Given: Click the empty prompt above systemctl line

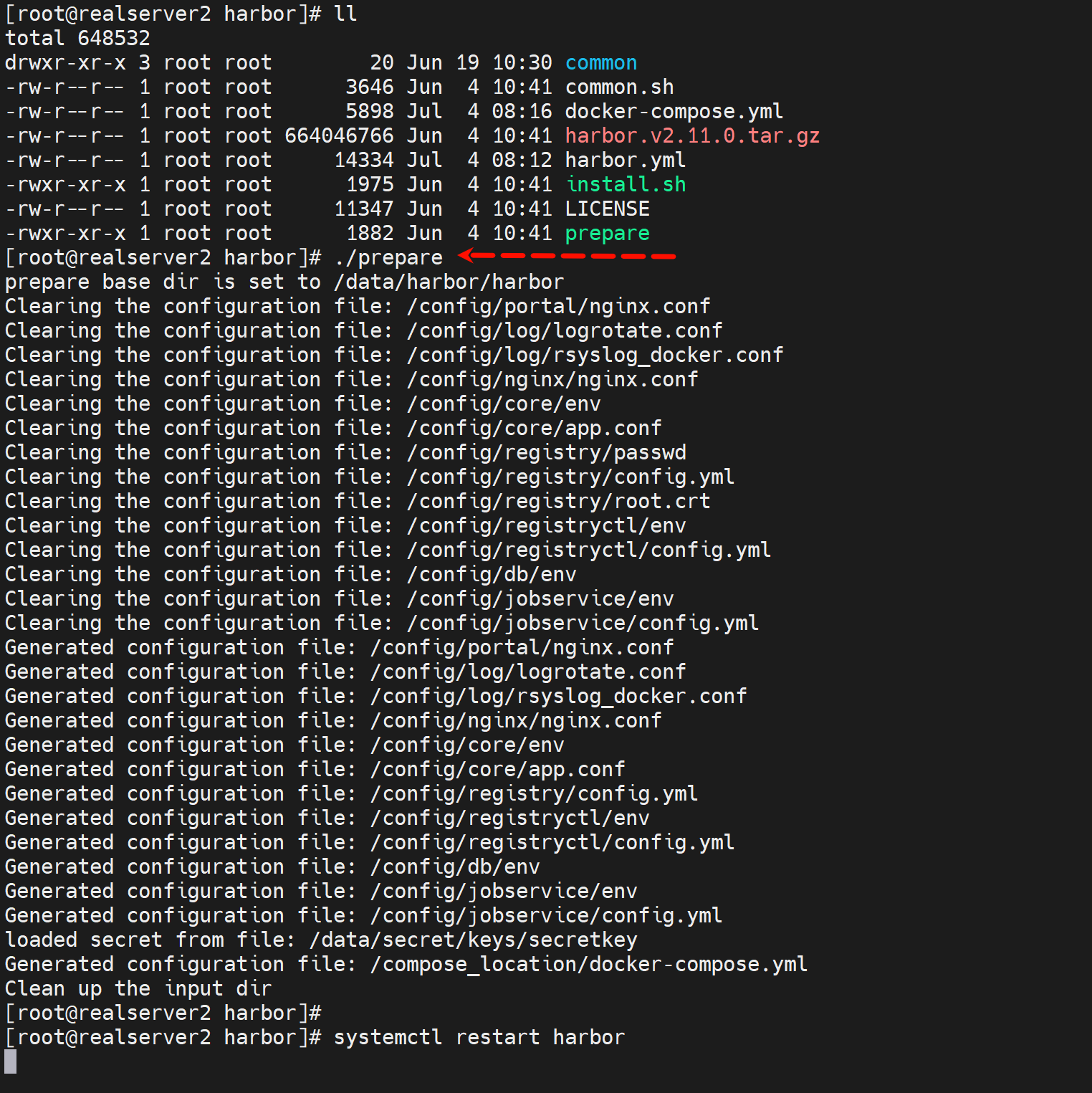Looking at the screenshot, I should 163,1013.
